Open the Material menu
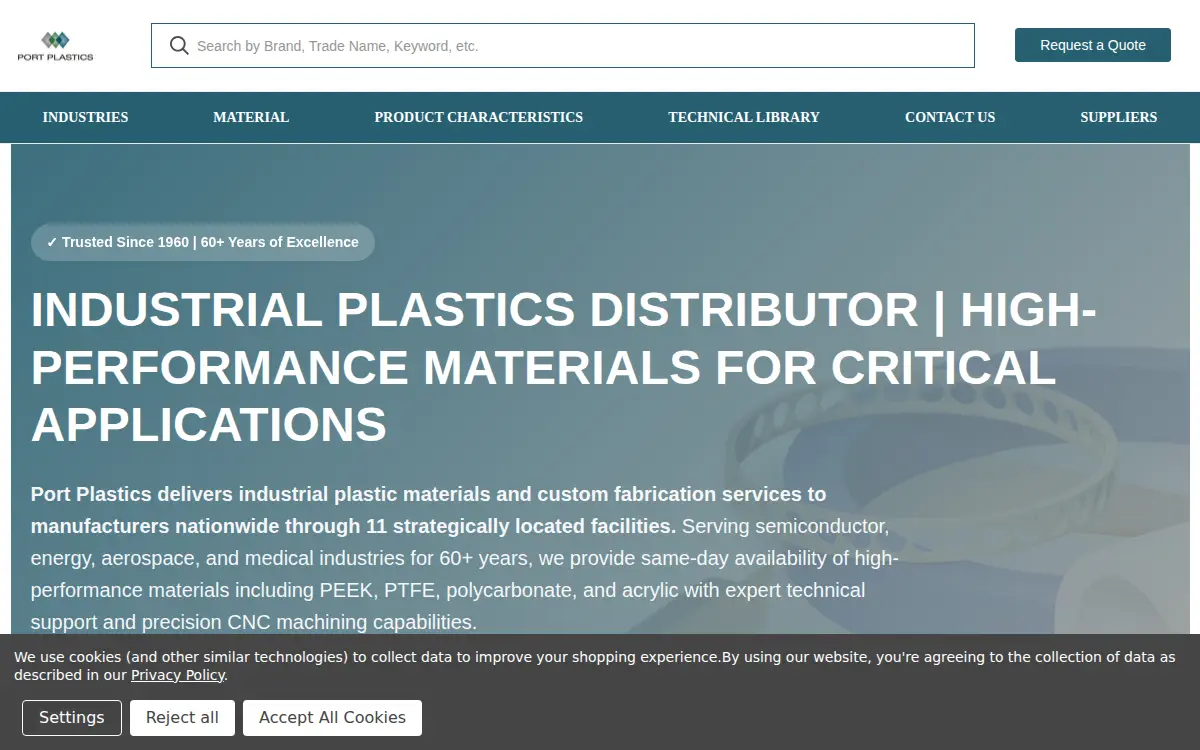Screen dimensions: 1200x750 point(251,117)
